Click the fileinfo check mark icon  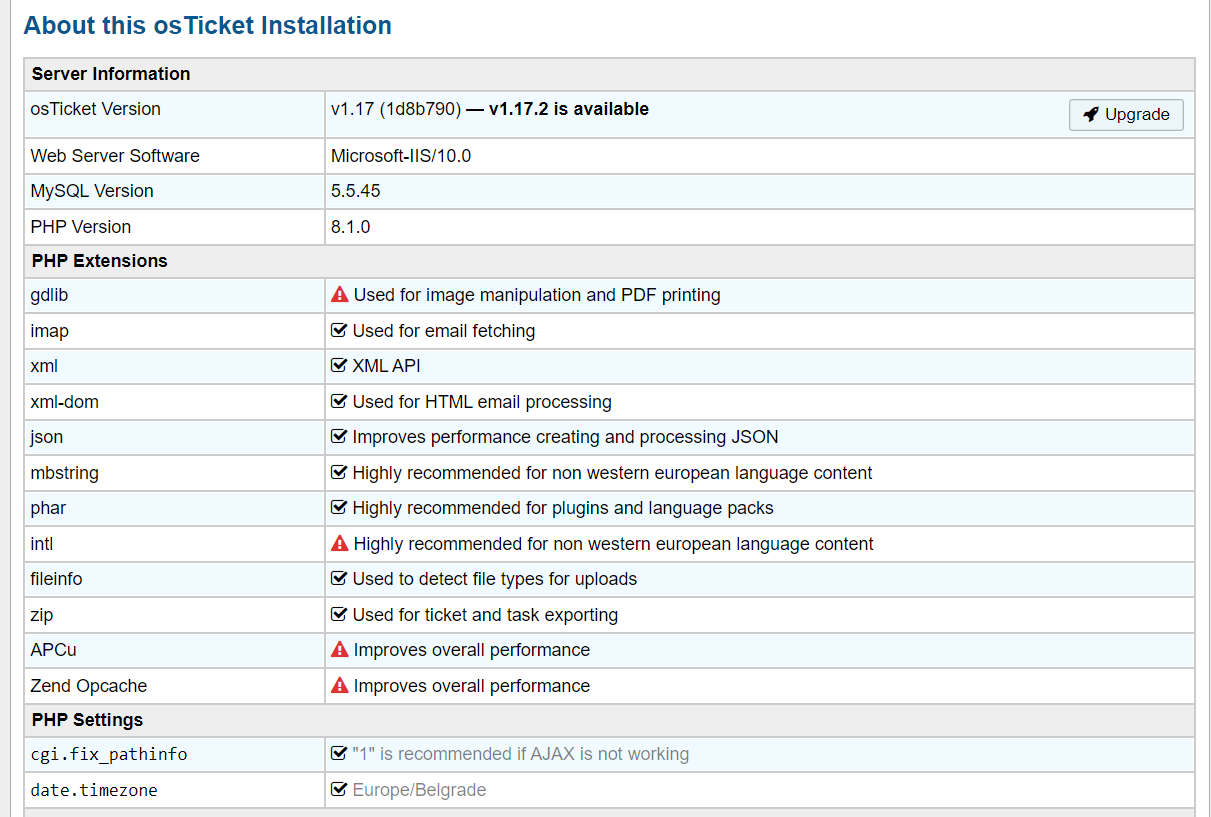pos(339,579)
